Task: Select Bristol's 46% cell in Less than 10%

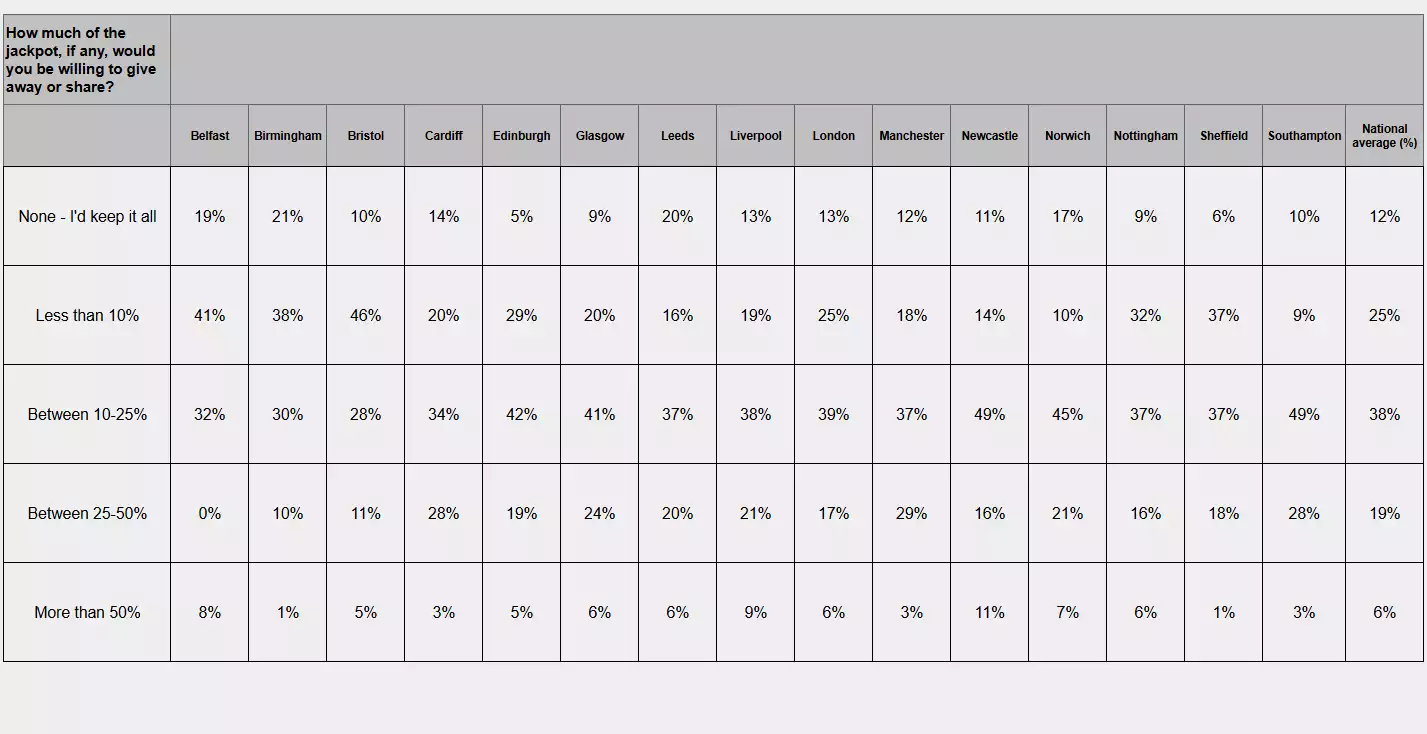Action: point(366,315)
